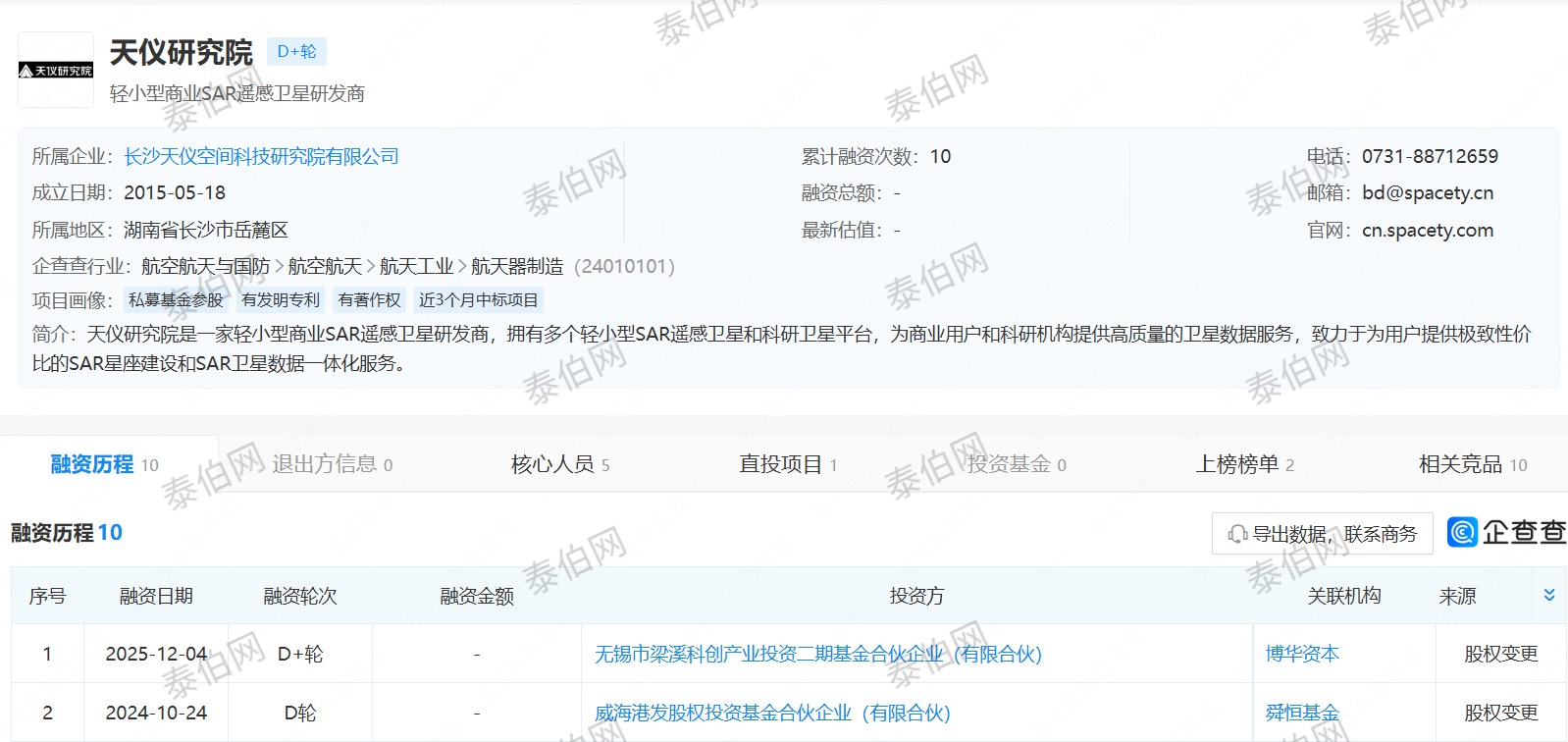Open the 长沙天仪空间科技研究院有限公司 company link

click(x=261, y=156)
